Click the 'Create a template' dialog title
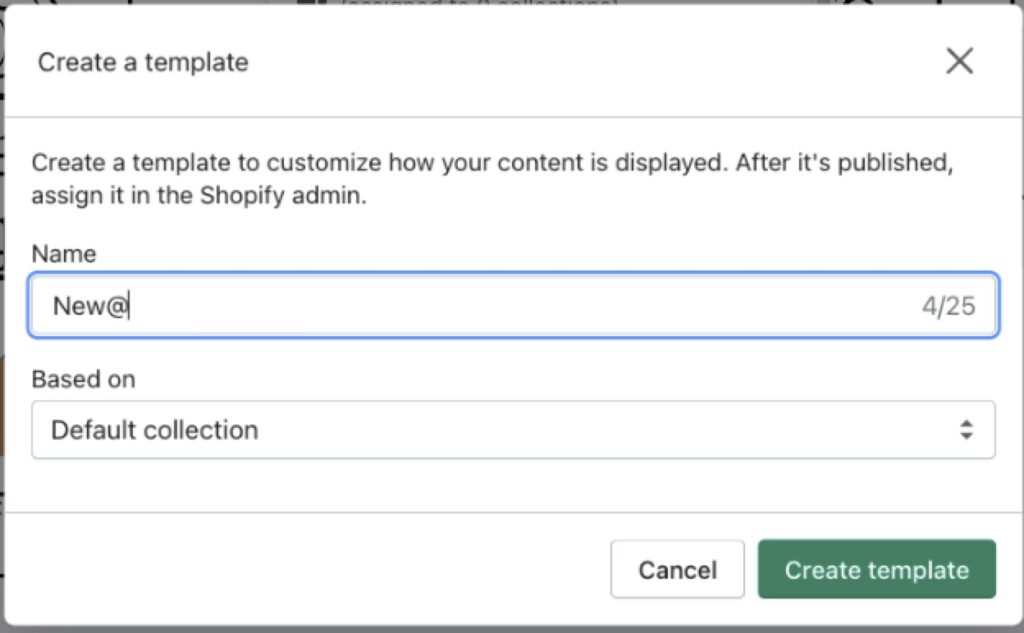Viewport: 1024px width, 633px height. pos(143,62)
